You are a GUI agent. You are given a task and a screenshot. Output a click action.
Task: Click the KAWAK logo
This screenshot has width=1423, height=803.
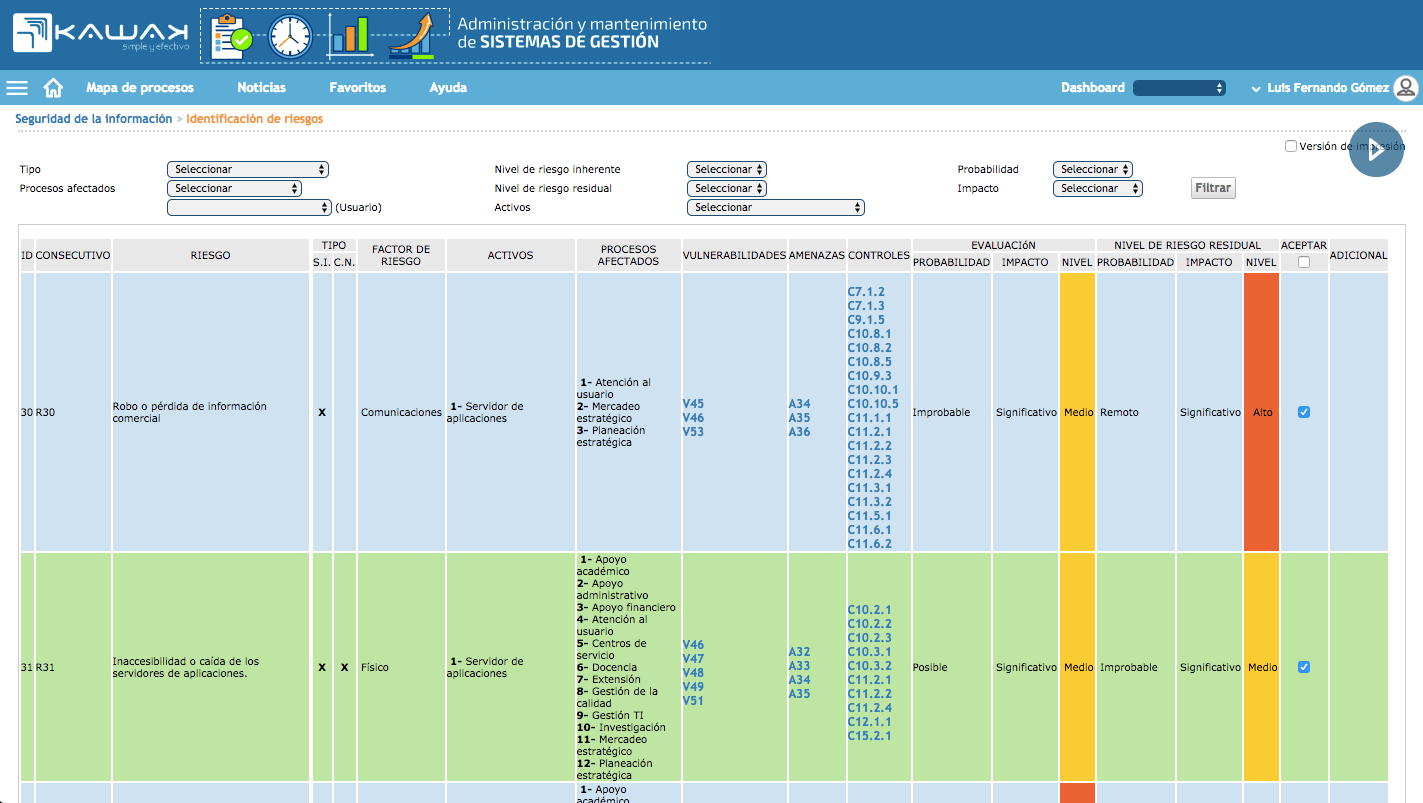(x=101, y=33)
